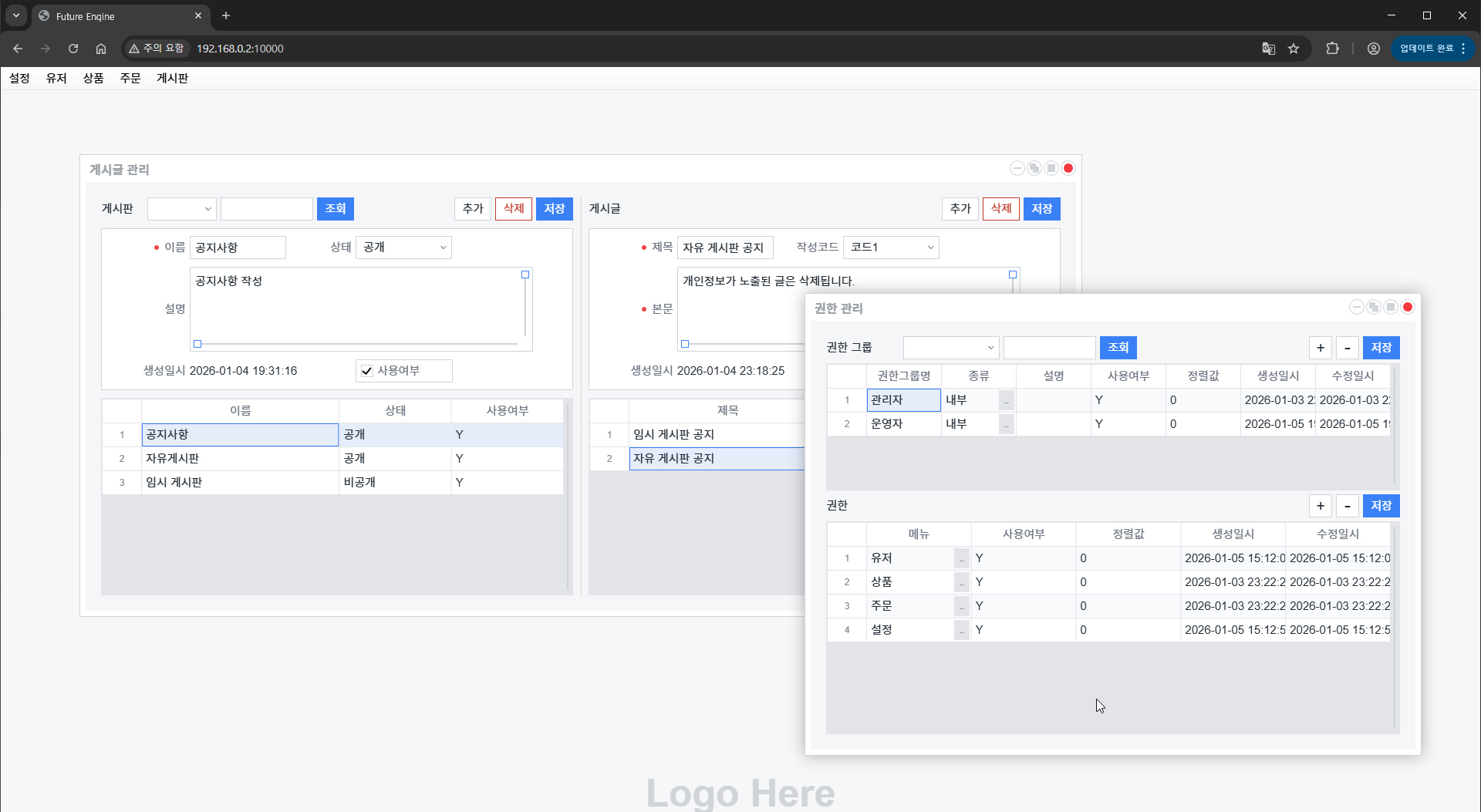1481x812 pixels.
Task: Open the 게시판 menu
Action: (x=172, y=78)
